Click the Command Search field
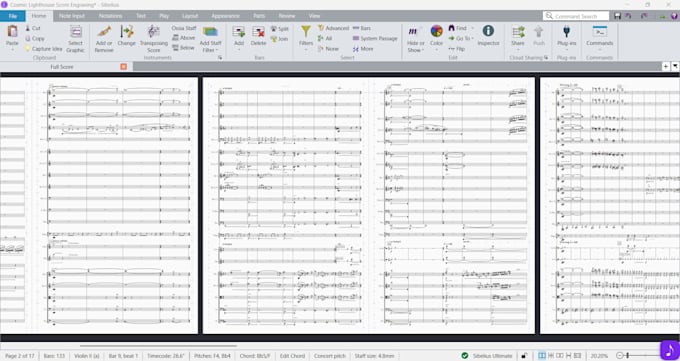Screen dimensions: 680x361 [576, 16]
